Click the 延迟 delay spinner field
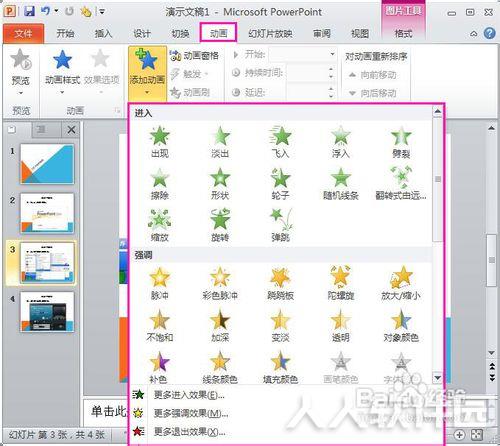500x446 pixels. click(310, 92)
